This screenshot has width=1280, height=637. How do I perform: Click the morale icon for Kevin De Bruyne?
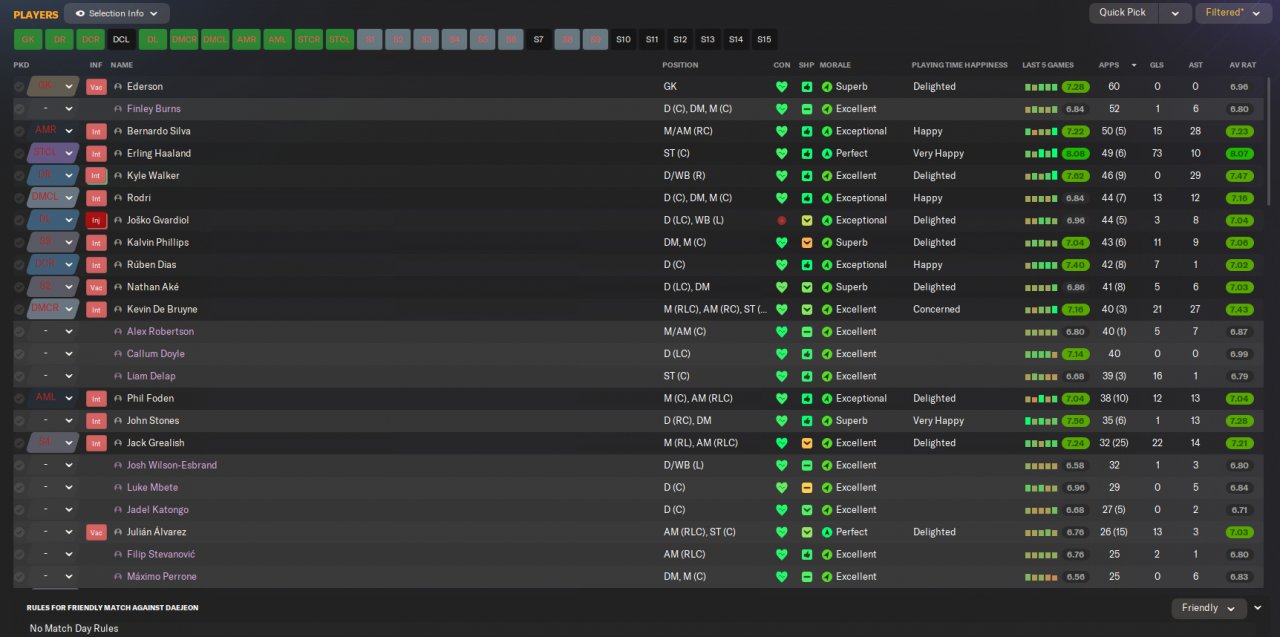[x=827, y=309]
